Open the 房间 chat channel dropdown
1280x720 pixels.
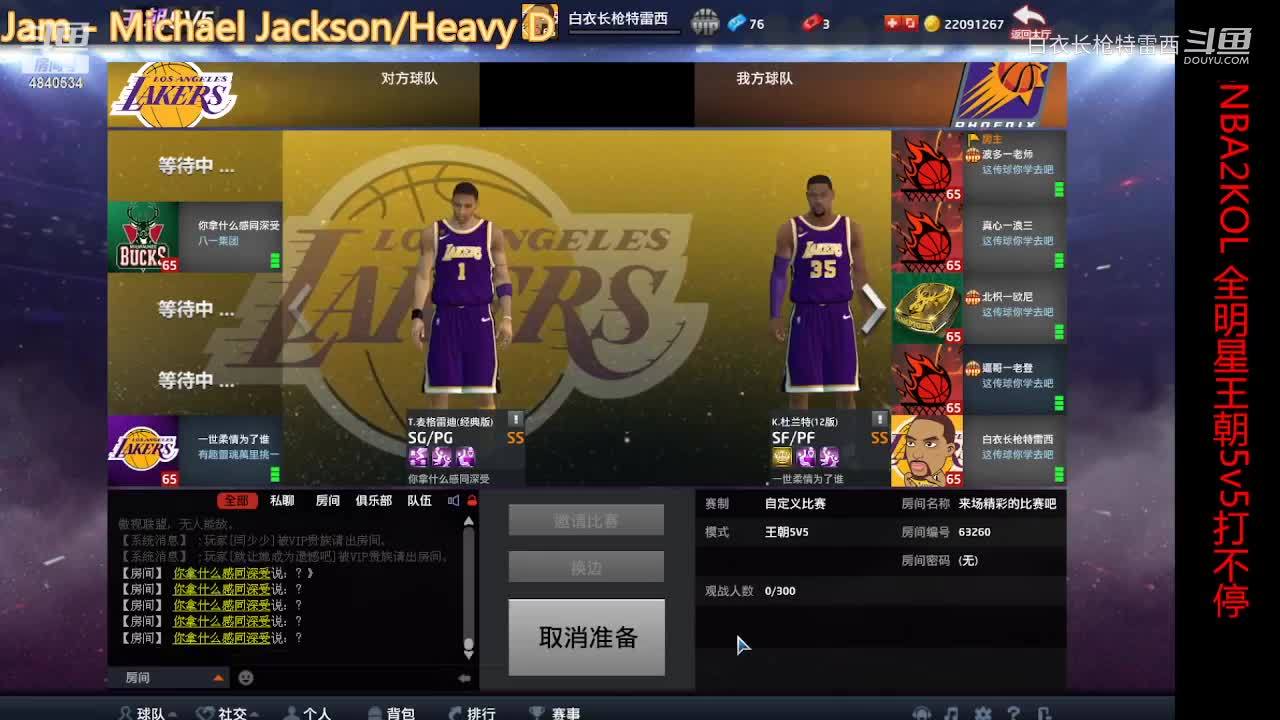(170, 678)
